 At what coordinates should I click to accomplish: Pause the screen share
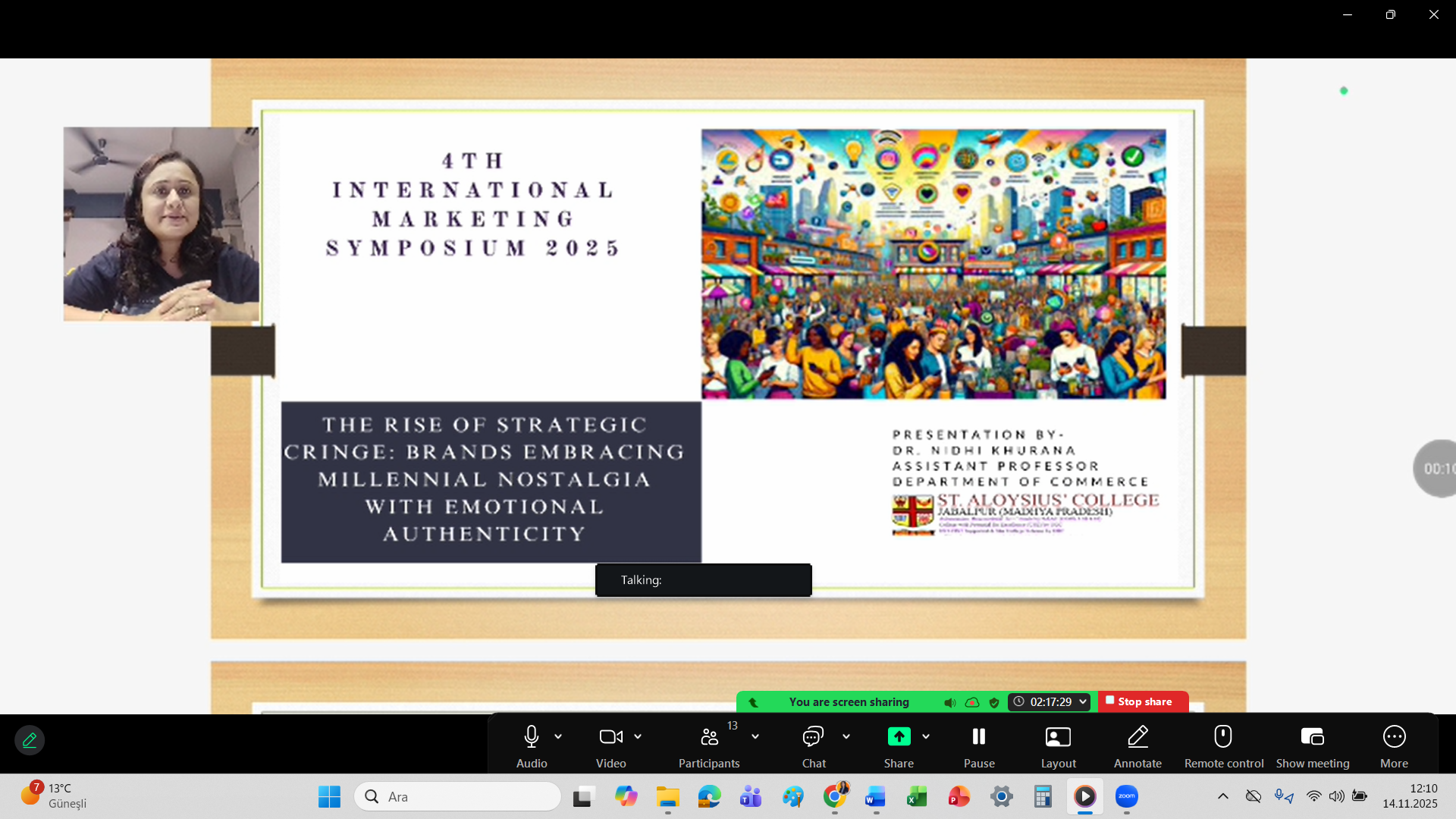click(x=979, y=737)
